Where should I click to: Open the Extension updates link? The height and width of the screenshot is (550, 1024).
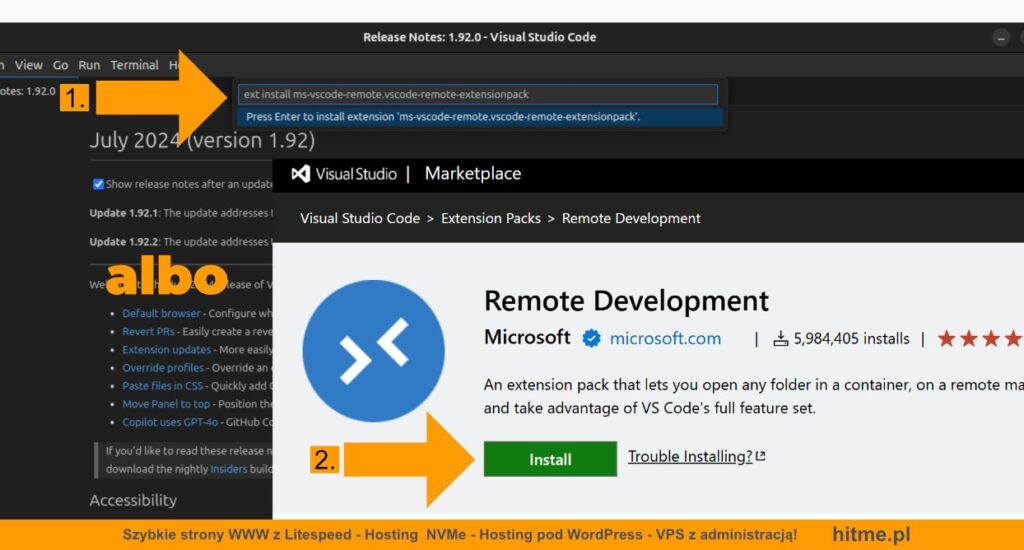[x=167, y=349]
